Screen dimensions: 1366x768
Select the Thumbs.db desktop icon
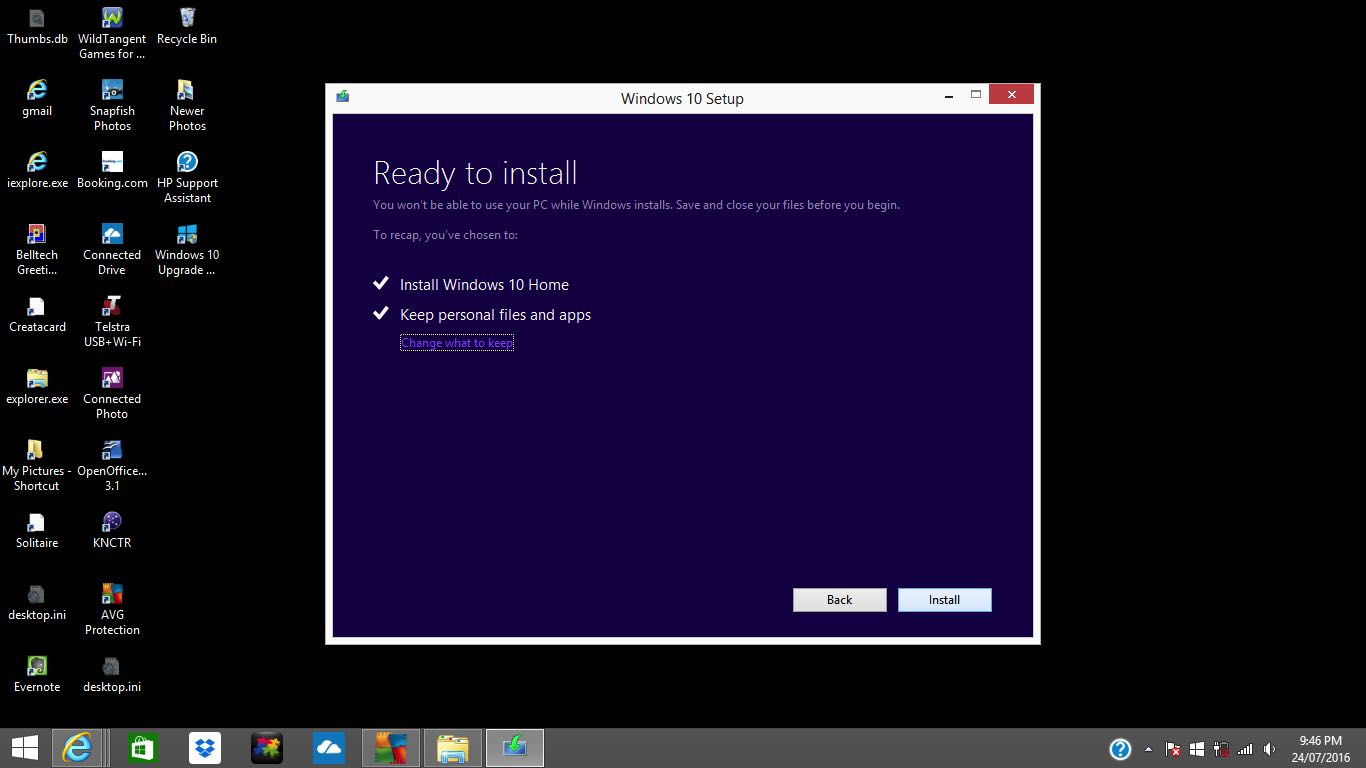pos(37,27)
